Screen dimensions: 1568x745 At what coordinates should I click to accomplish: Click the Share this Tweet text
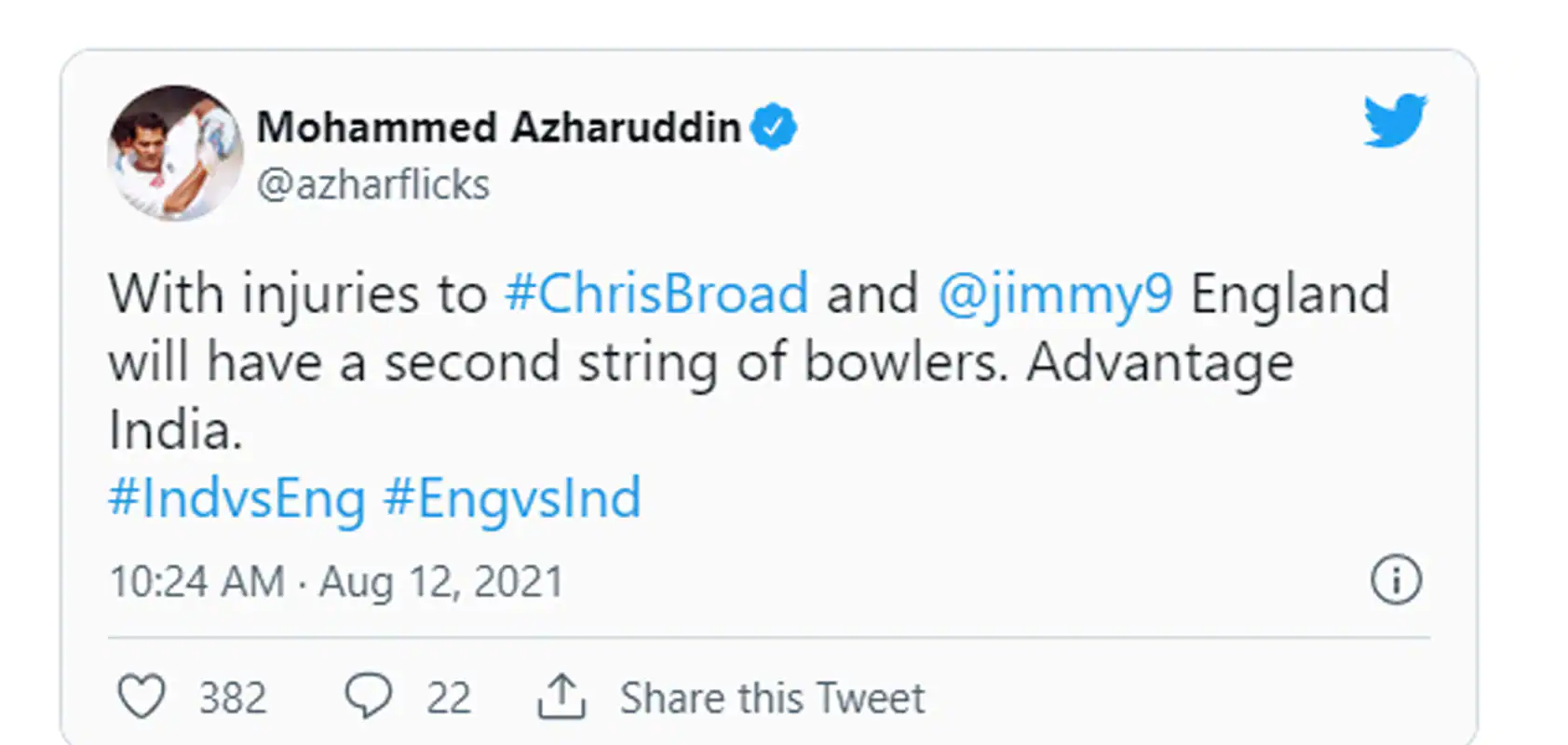pyautogui.click(x=772, y=698)
